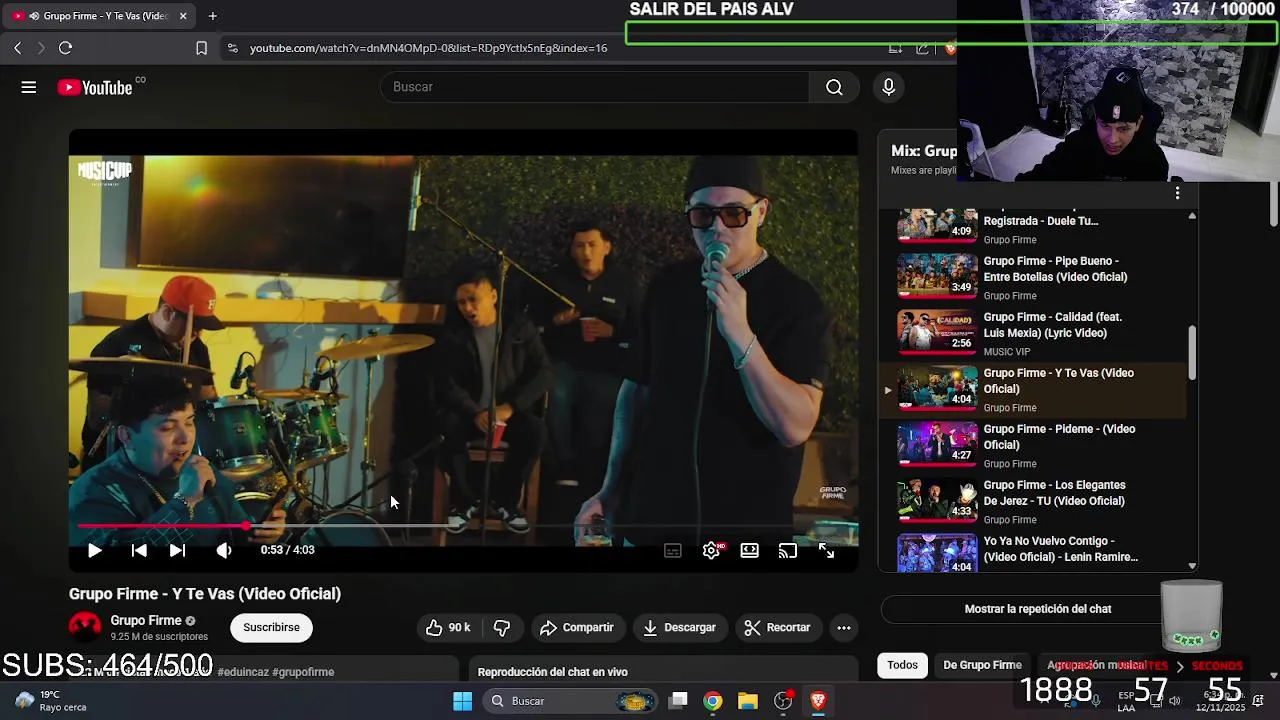Enter fullscreen mode
Viewport: 1280px width, 720px height.
(x=826, y=550)
